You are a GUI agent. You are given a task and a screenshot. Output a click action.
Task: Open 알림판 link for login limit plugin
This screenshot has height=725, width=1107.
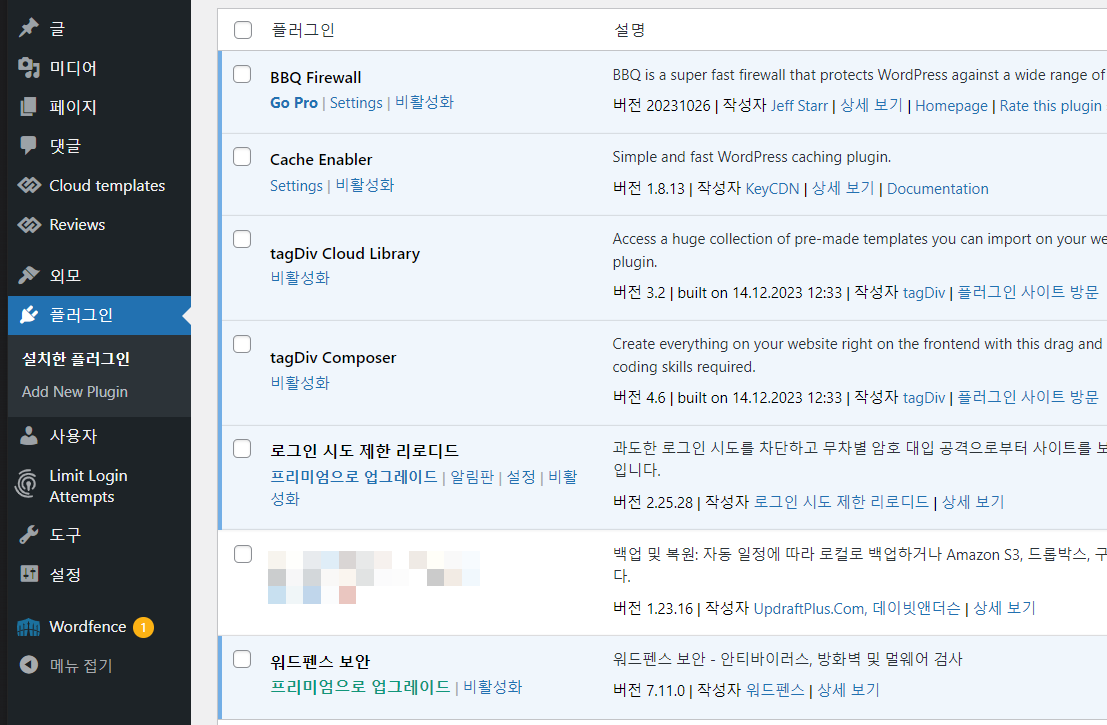[x=472, y=477]
